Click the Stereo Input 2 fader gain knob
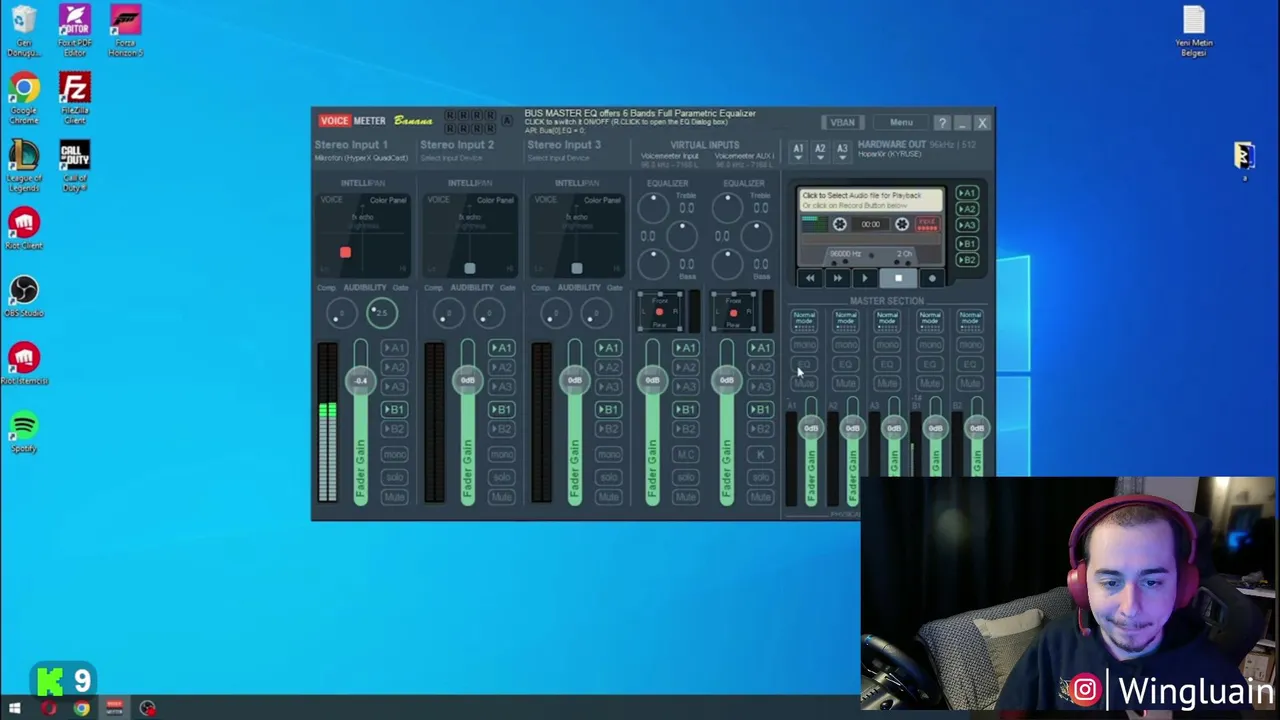 point(467,381)
